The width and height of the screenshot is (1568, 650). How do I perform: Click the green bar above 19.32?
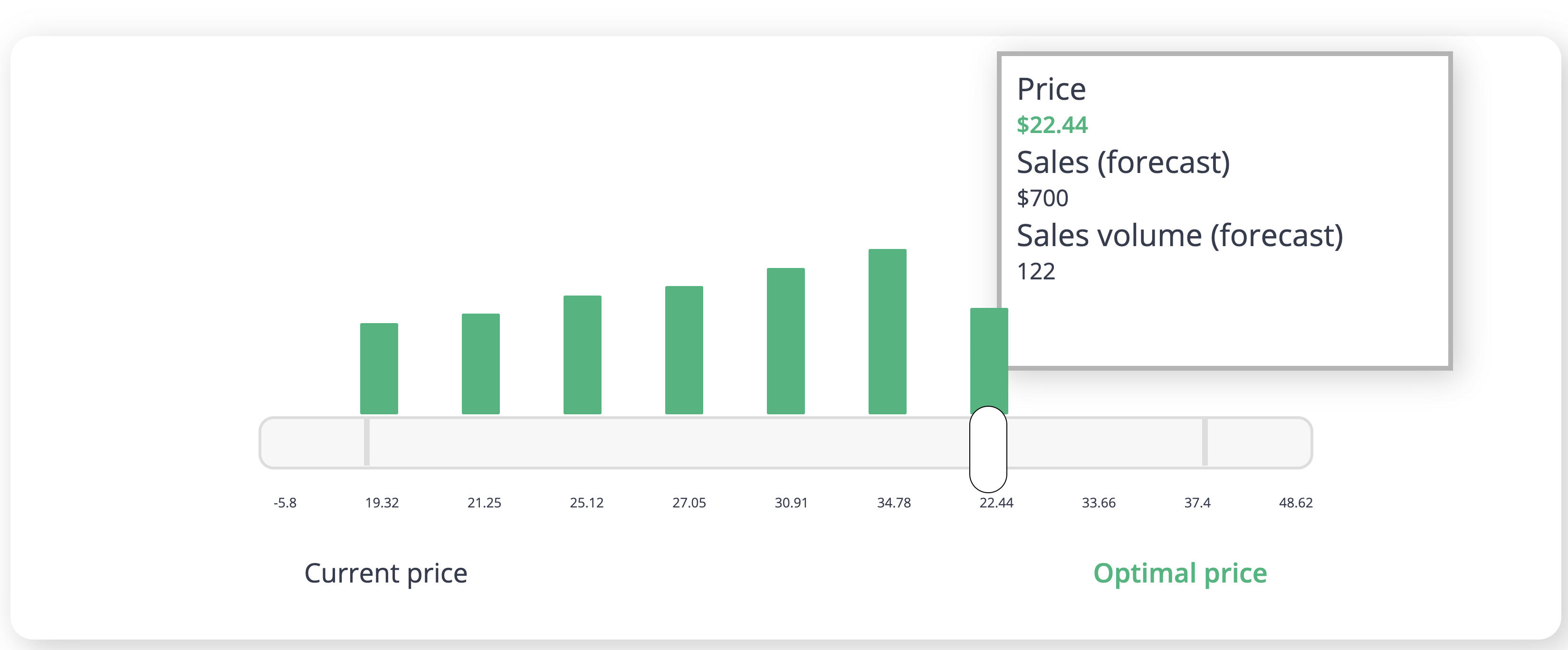[x=379, y=369]
